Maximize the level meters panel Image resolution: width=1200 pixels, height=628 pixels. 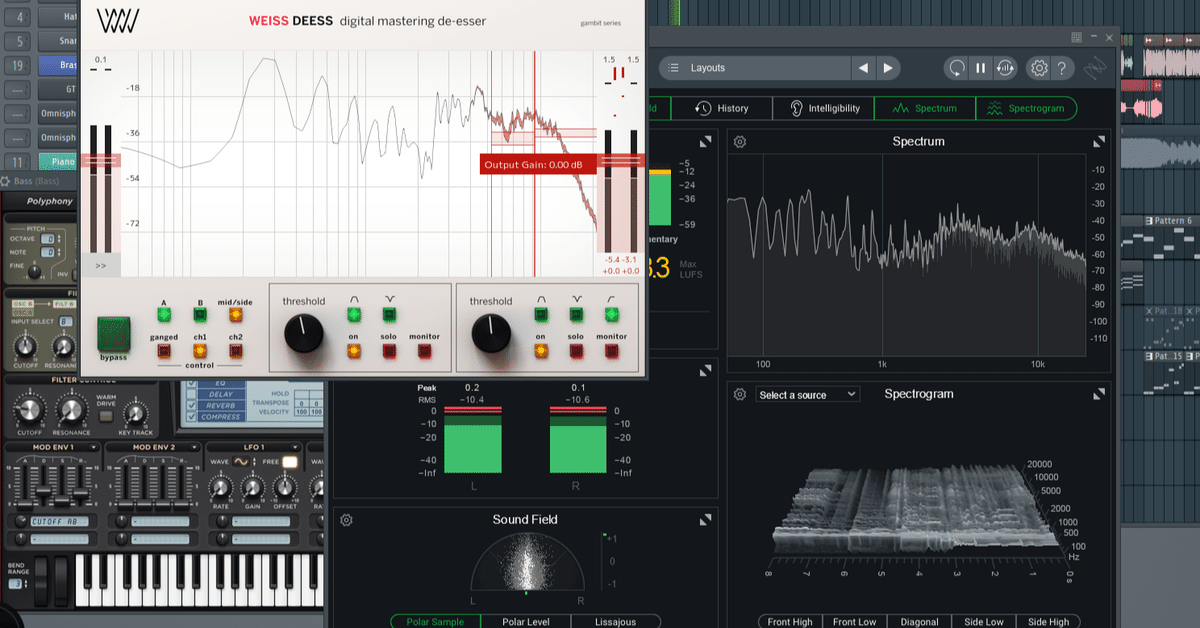pyautogui.click(x=706, y=370)
